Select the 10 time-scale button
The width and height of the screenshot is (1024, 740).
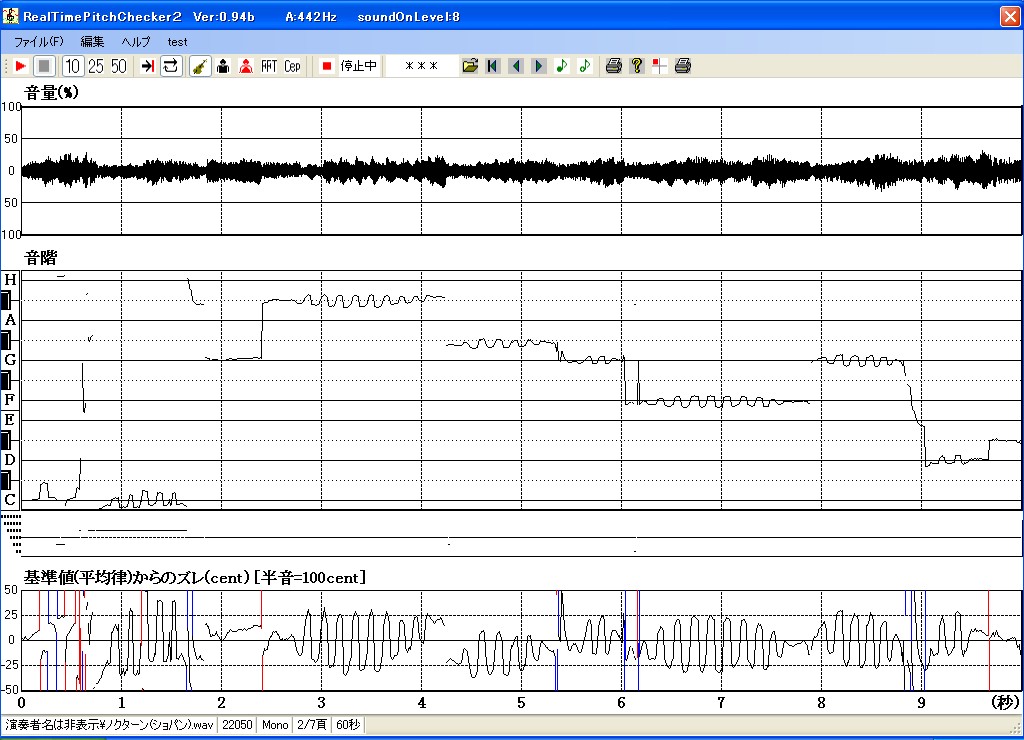72,66
